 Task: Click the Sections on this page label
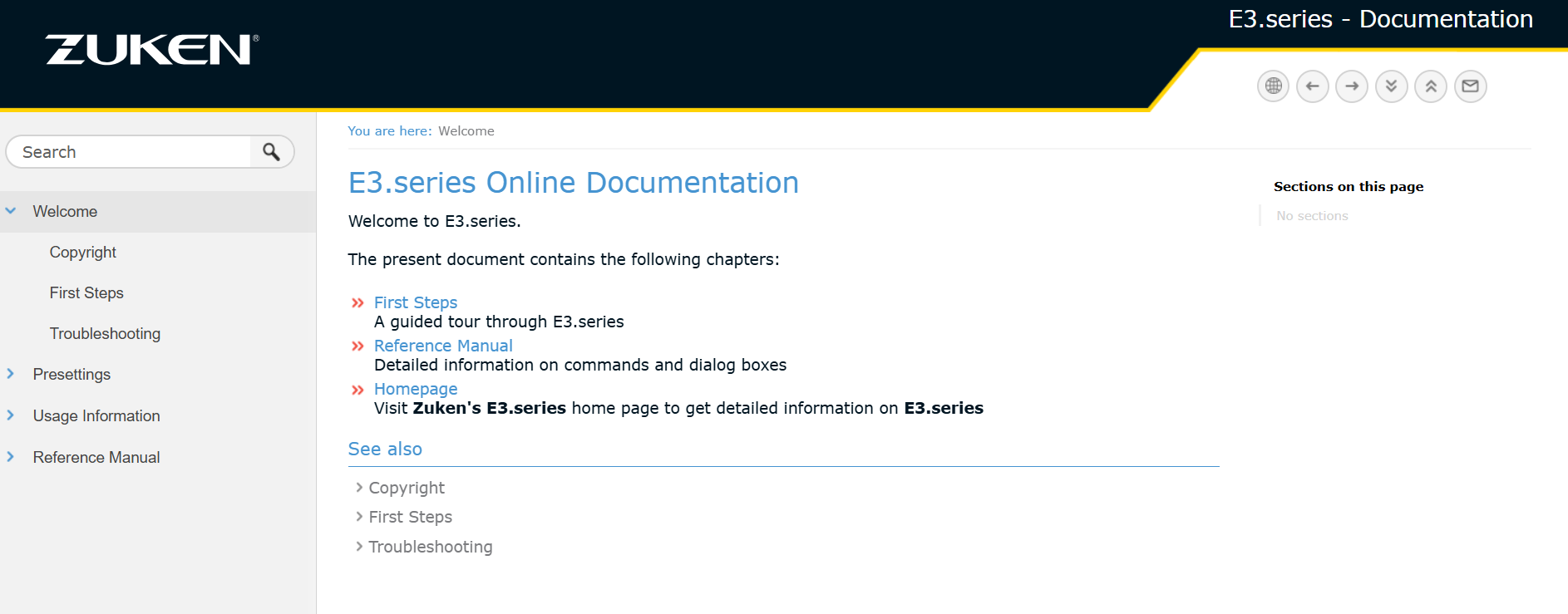1349,187
